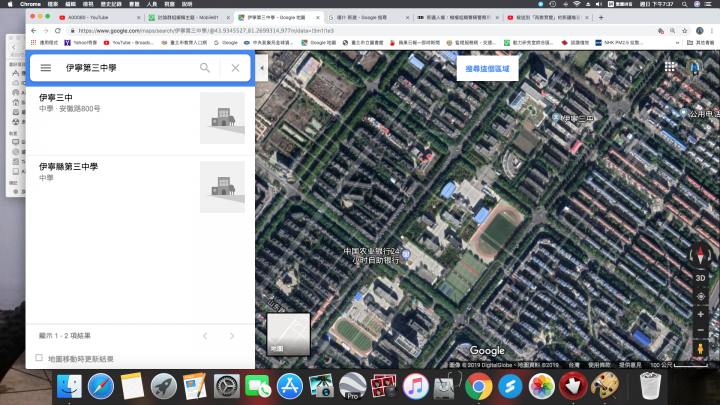The width and height of the screenshot is (720, 405).
Task: Open the Yahoo bookmark in bookmarks bar
Action: (x=80, y=43)
